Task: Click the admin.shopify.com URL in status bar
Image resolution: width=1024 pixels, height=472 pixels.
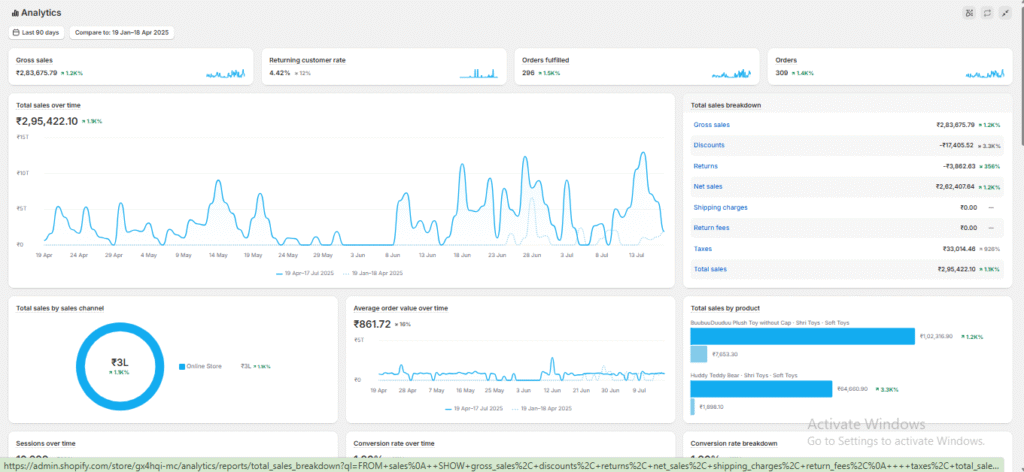Action: 500,466
